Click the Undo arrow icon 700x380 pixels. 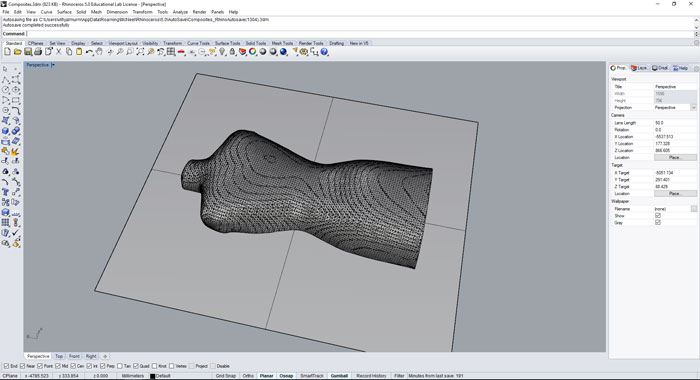click(x=89, y=52)
